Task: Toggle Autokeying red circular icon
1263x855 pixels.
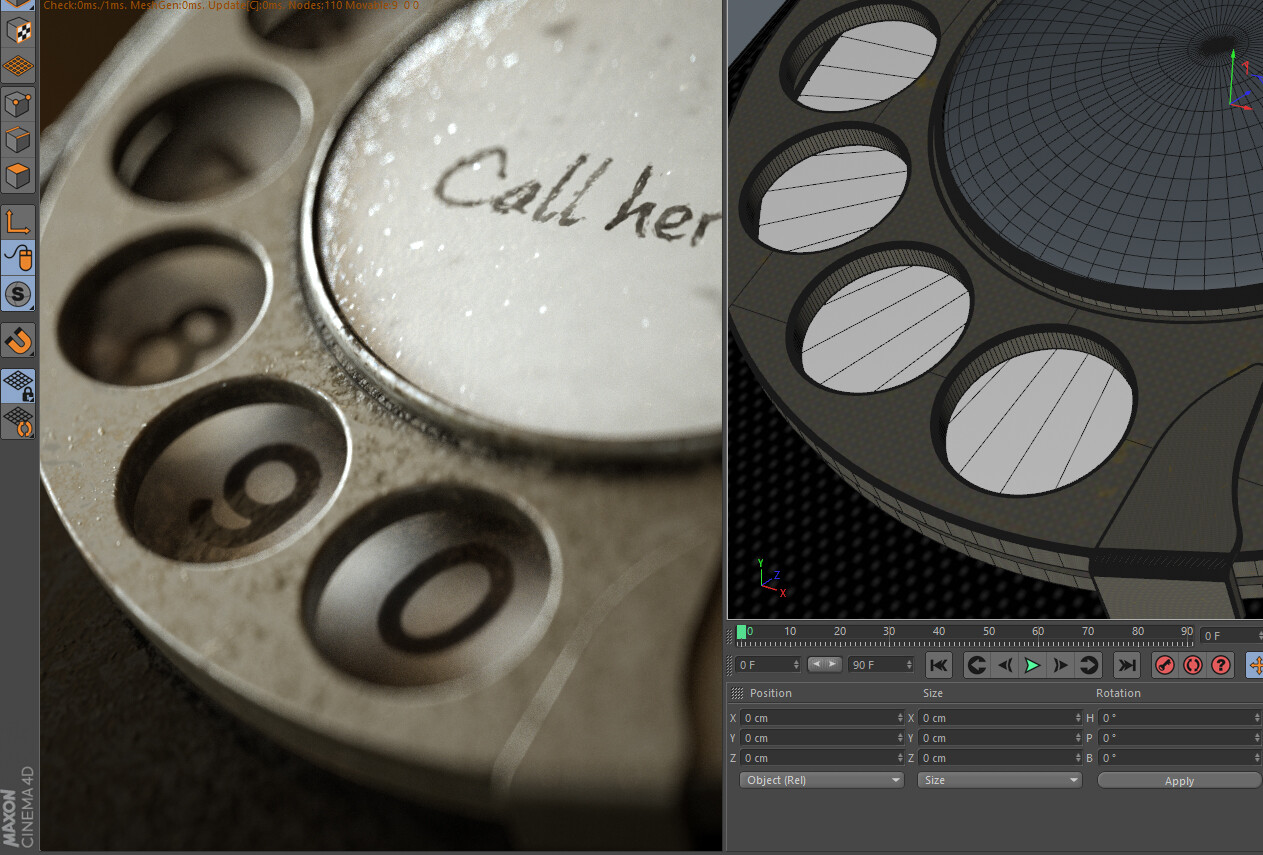Action: pos(1193,665)
